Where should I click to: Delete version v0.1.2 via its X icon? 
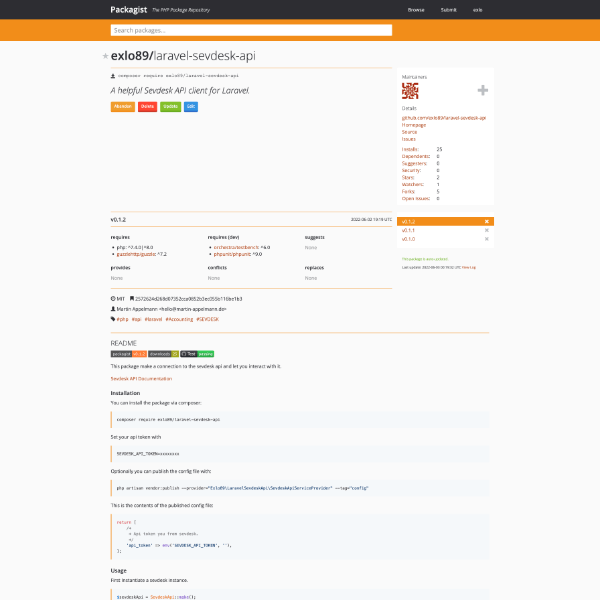[x=487, y=222]
